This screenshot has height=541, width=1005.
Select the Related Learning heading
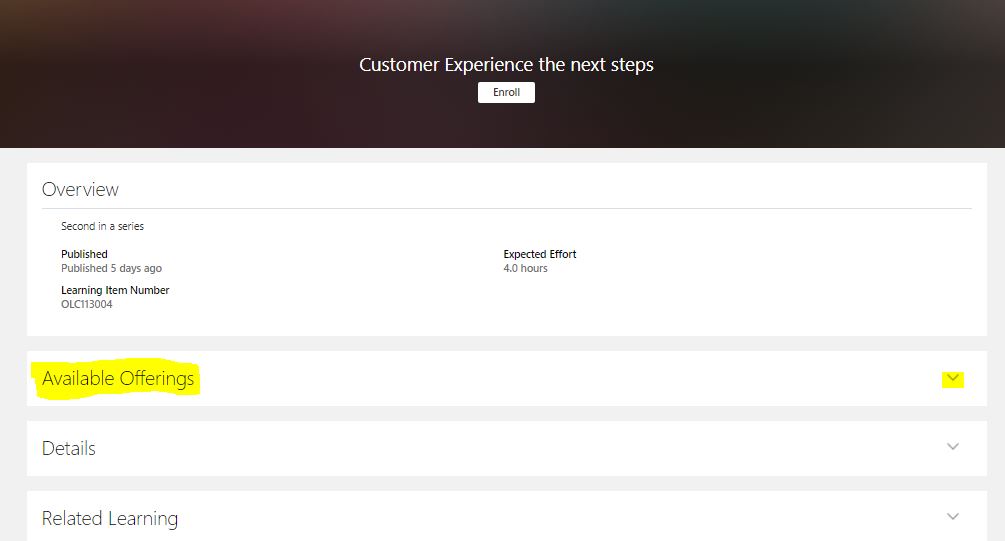tap(110, 519)
